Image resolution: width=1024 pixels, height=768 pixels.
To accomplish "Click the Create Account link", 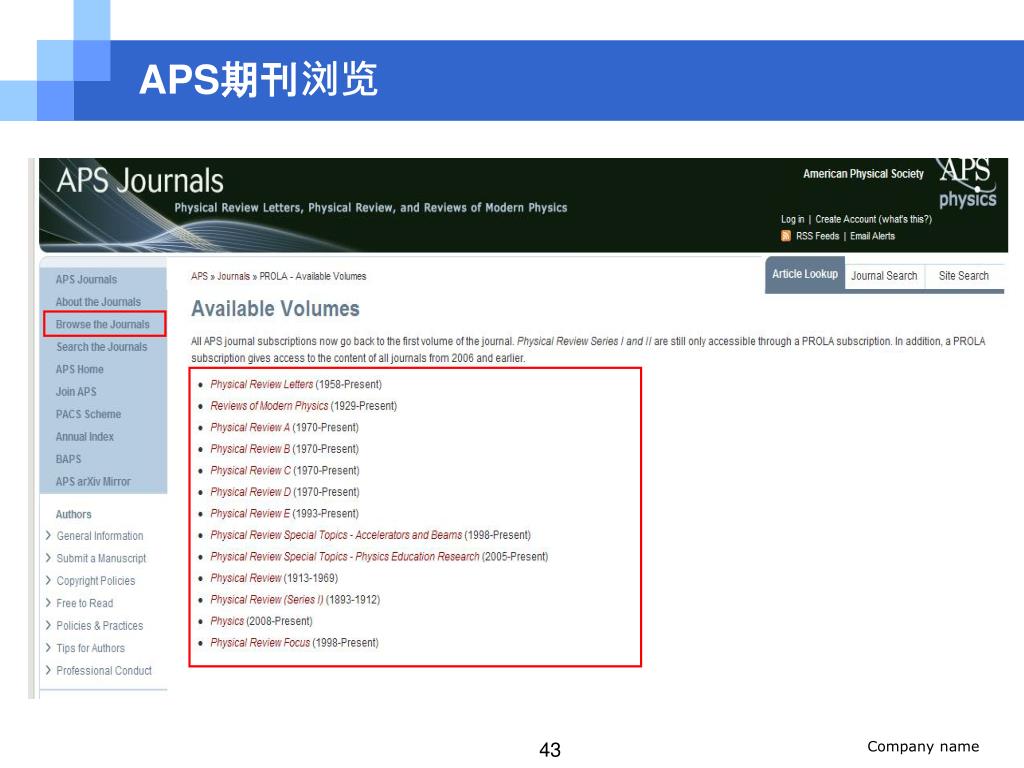I will 846,219.
